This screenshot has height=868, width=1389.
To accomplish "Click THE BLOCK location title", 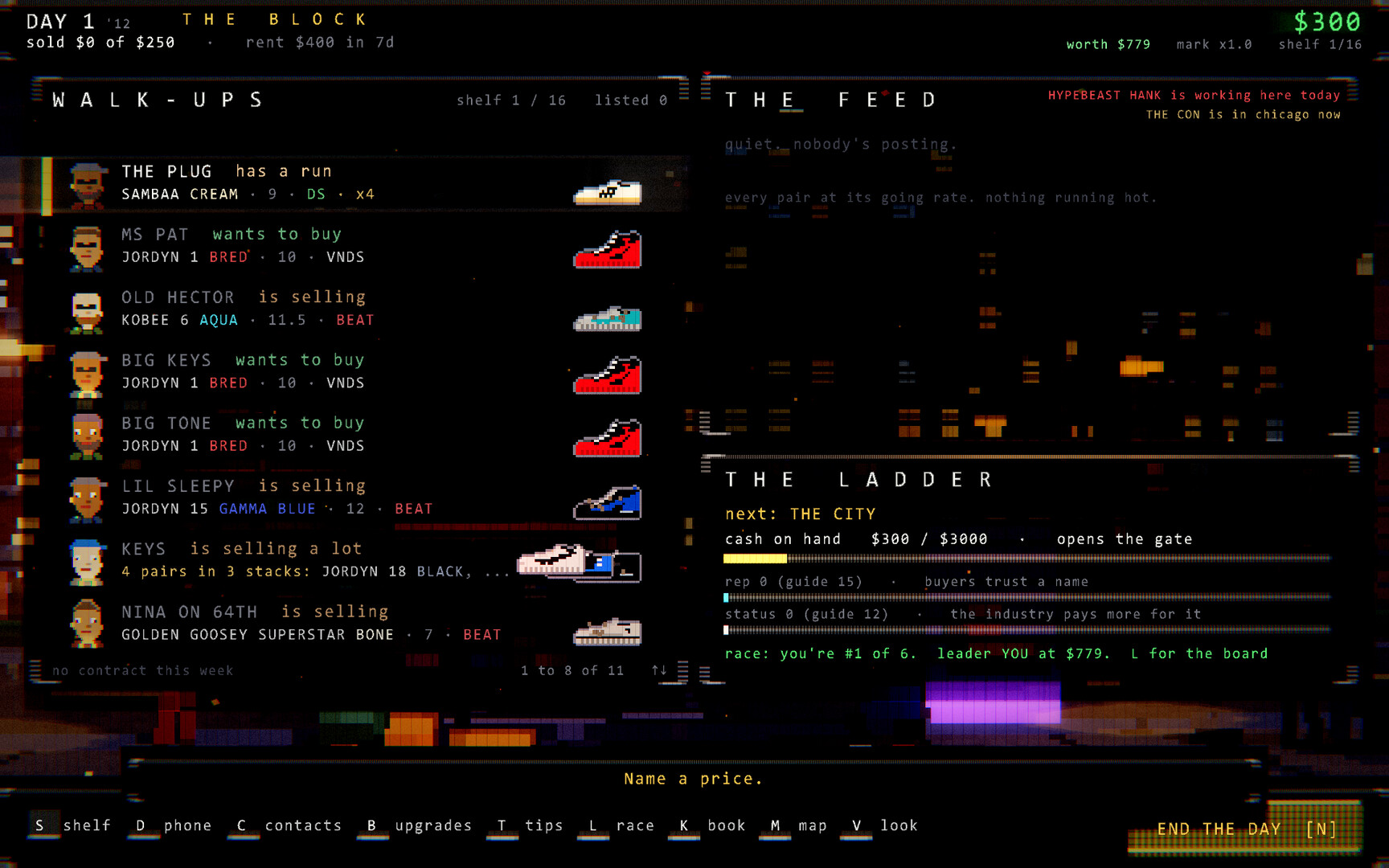I will pos(275,18).
